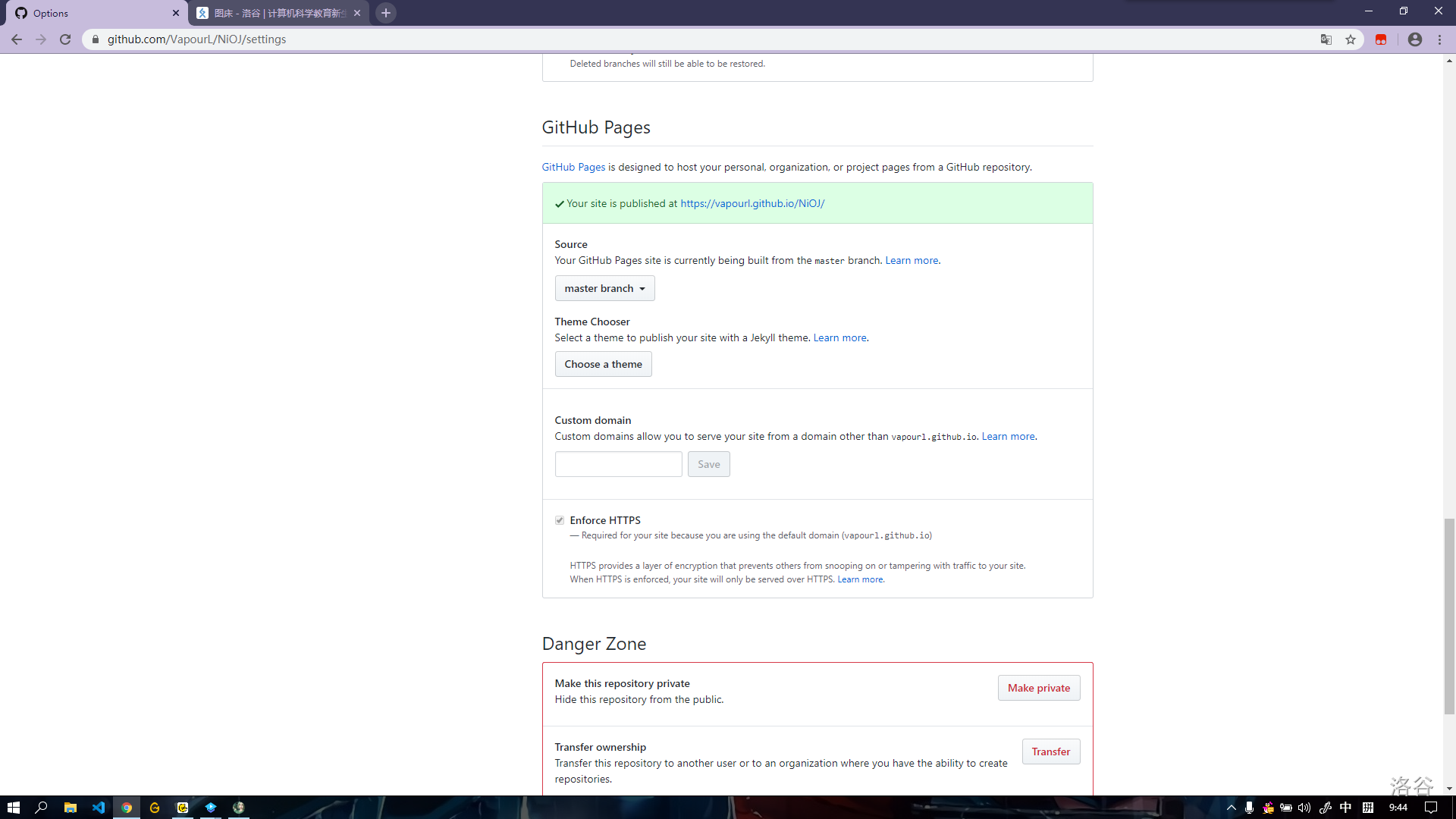Switch to the Options tab
Screen dimensions: 1456x819
coord(97,13)
